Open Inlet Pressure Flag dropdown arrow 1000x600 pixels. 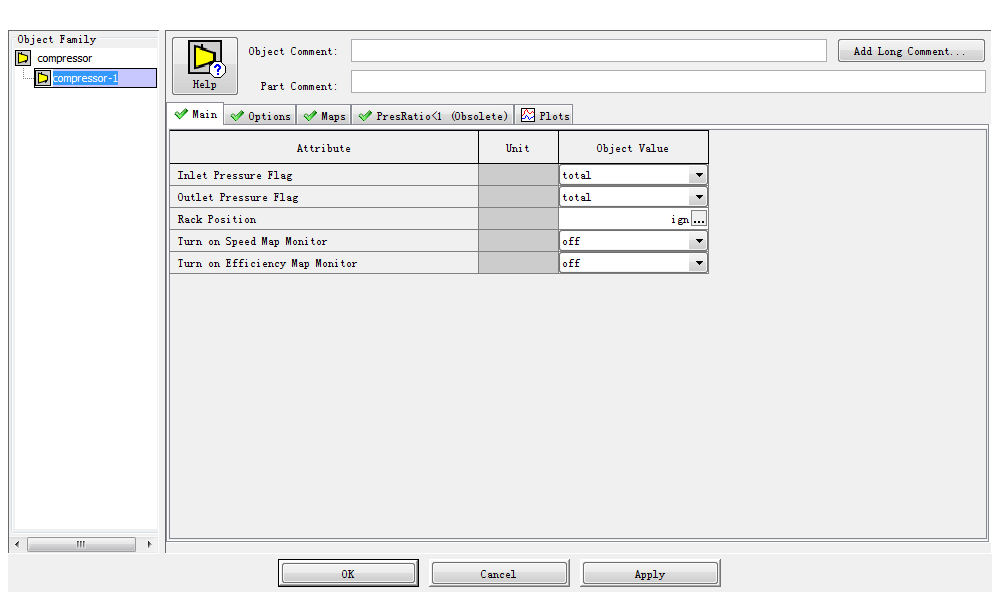tap(699, 175)
